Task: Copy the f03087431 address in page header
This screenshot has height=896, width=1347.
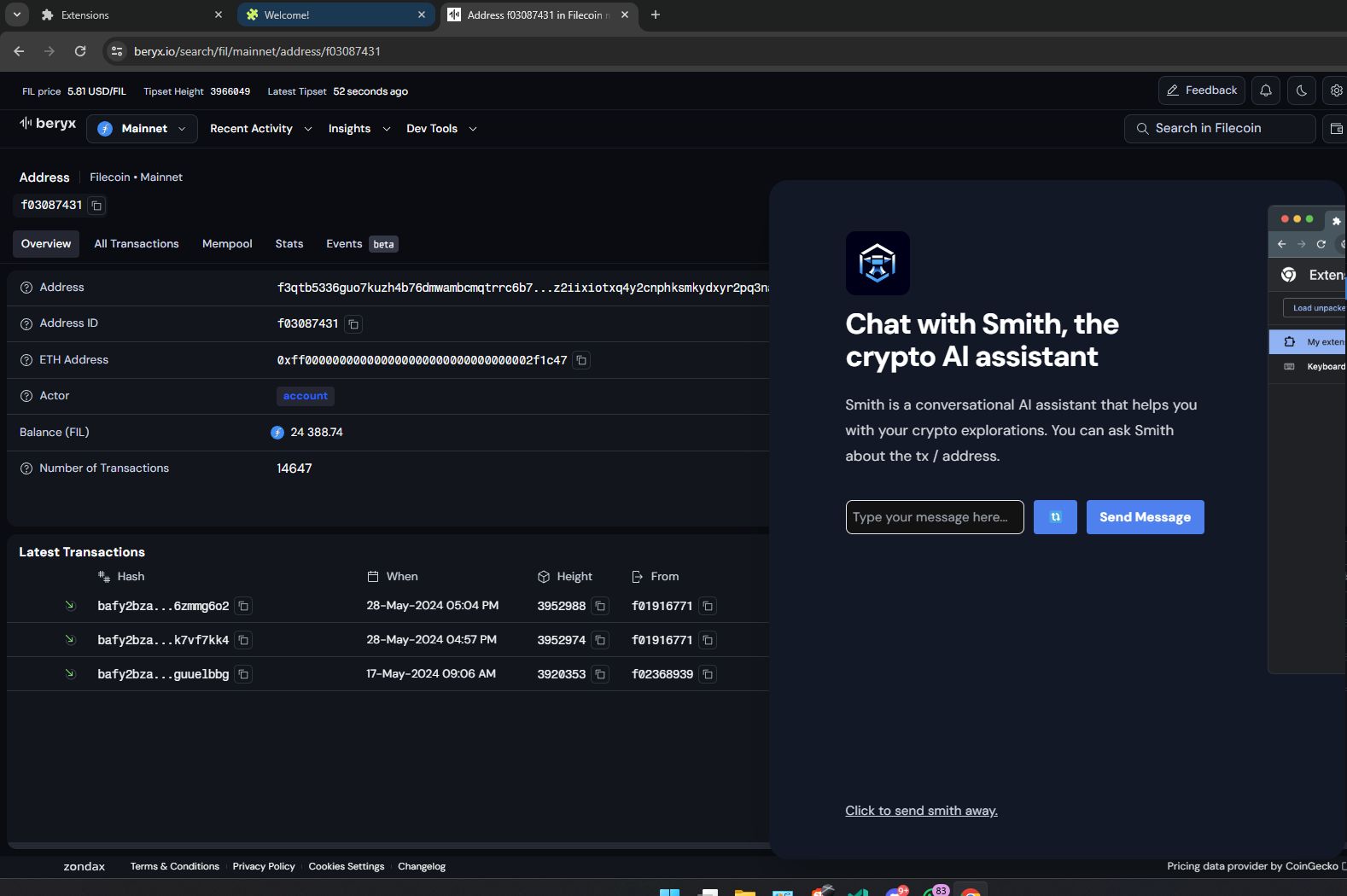Action: [x=96, y=206]
